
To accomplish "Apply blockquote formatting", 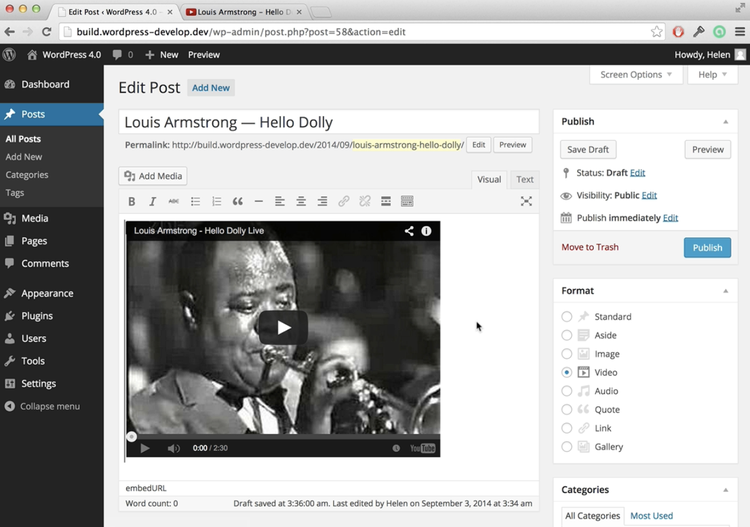I will click(238, 201).
